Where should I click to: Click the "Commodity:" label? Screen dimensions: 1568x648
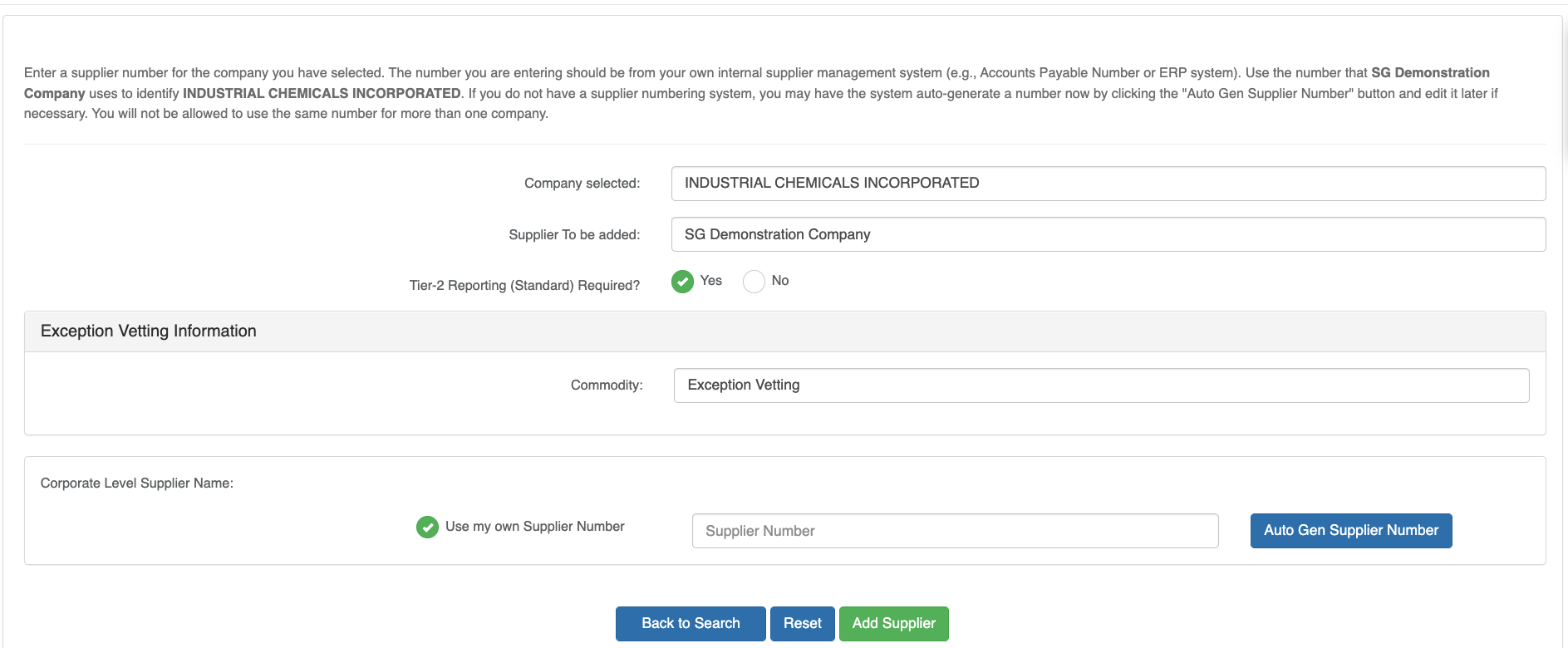pyautogui.click(x=607, y=385)
